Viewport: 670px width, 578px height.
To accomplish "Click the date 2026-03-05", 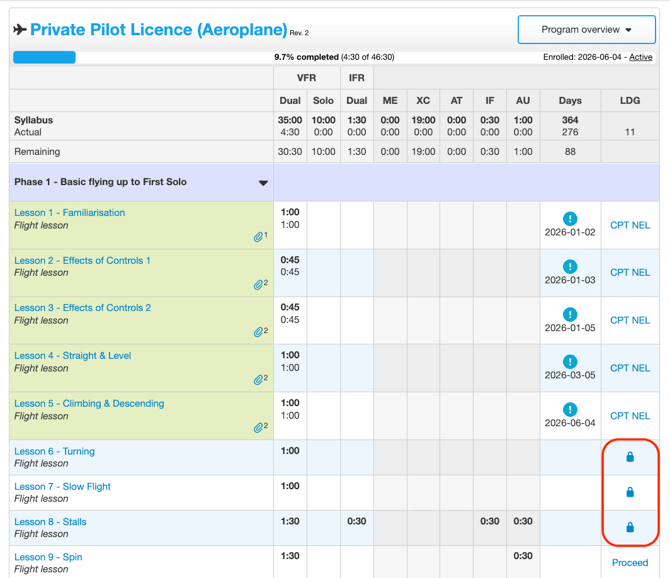I will click(x=570, y=375).
